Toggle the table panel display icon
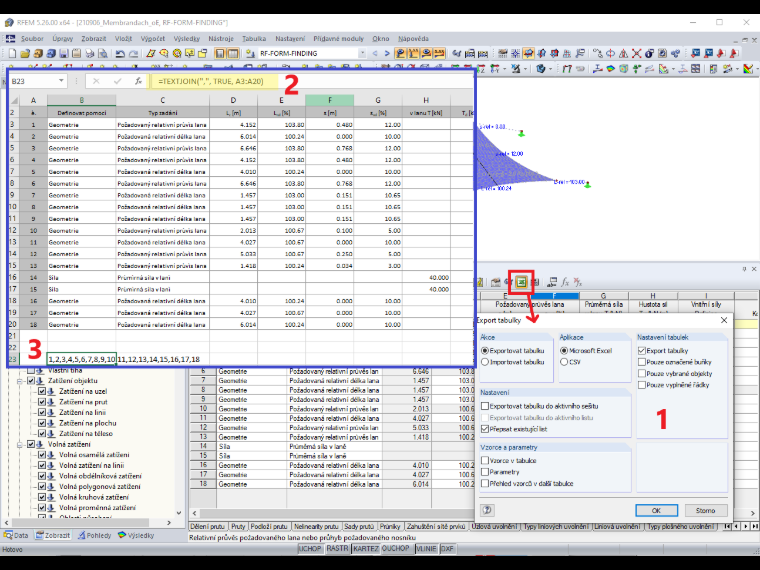This screenshot has width=760, height=570. 233,53
